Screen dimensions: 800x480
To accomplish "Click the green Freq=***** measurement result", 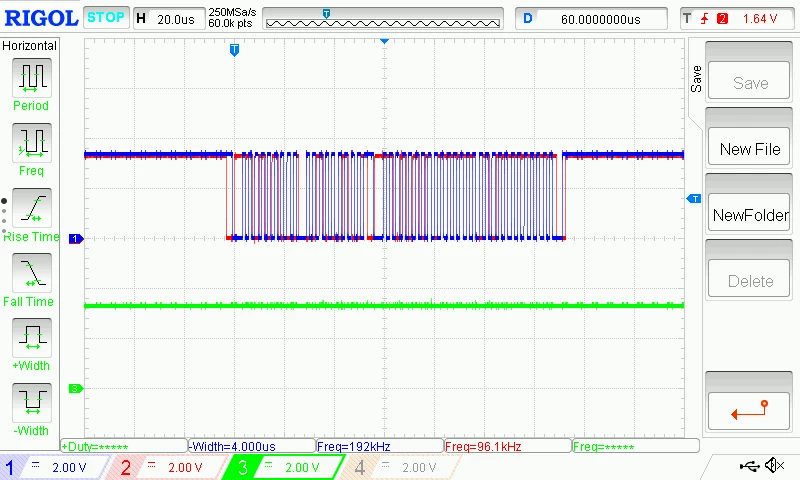I will (x=636, y=446).
